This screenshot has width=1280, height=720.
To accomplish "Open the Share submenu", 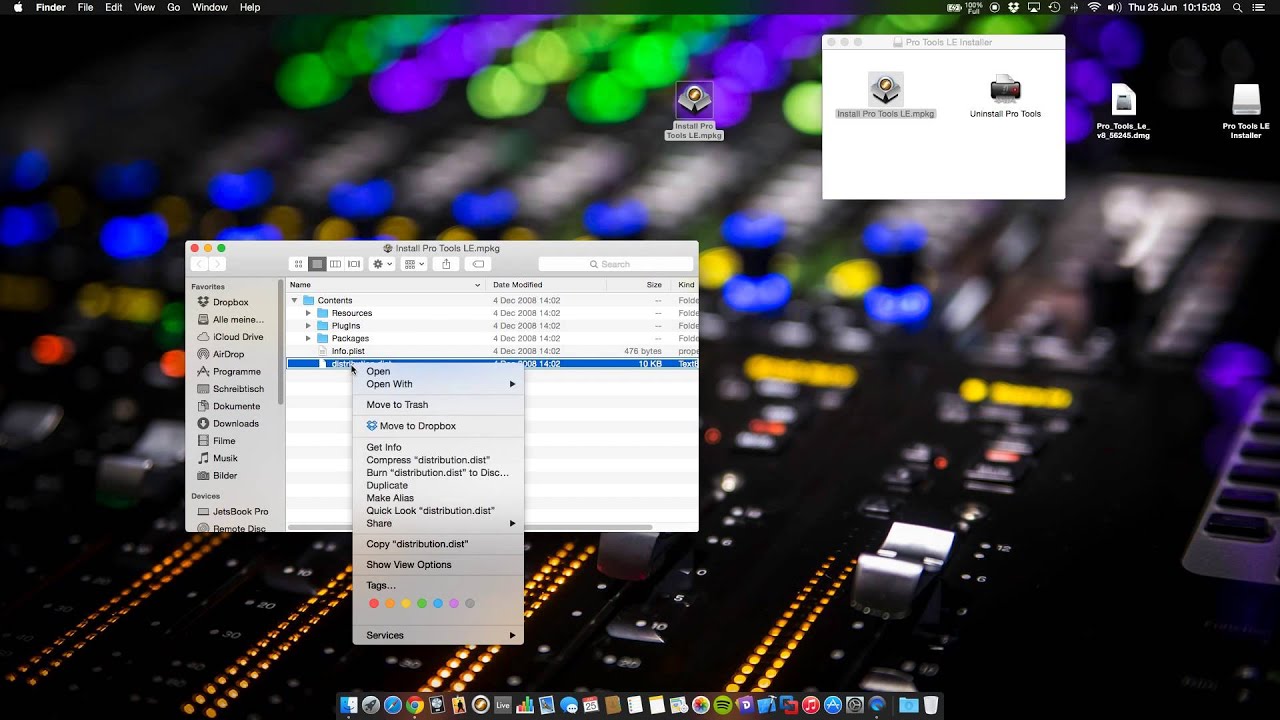I will (438, 524).
